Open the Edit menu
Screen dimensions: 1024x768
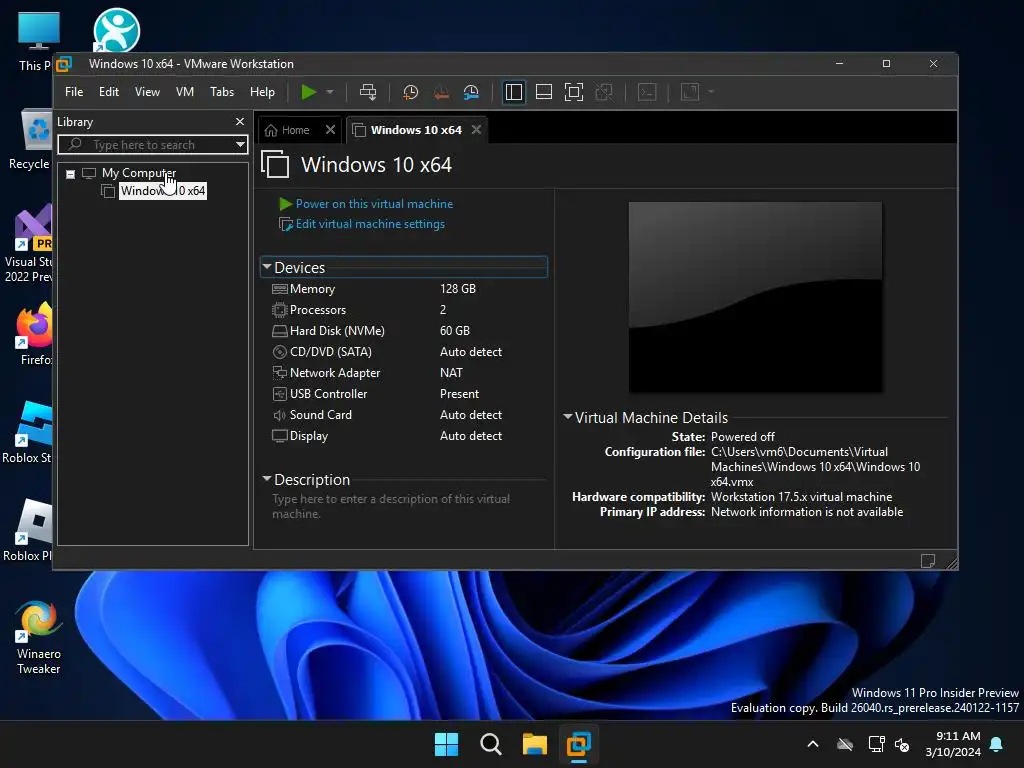[x=108, y=92]
